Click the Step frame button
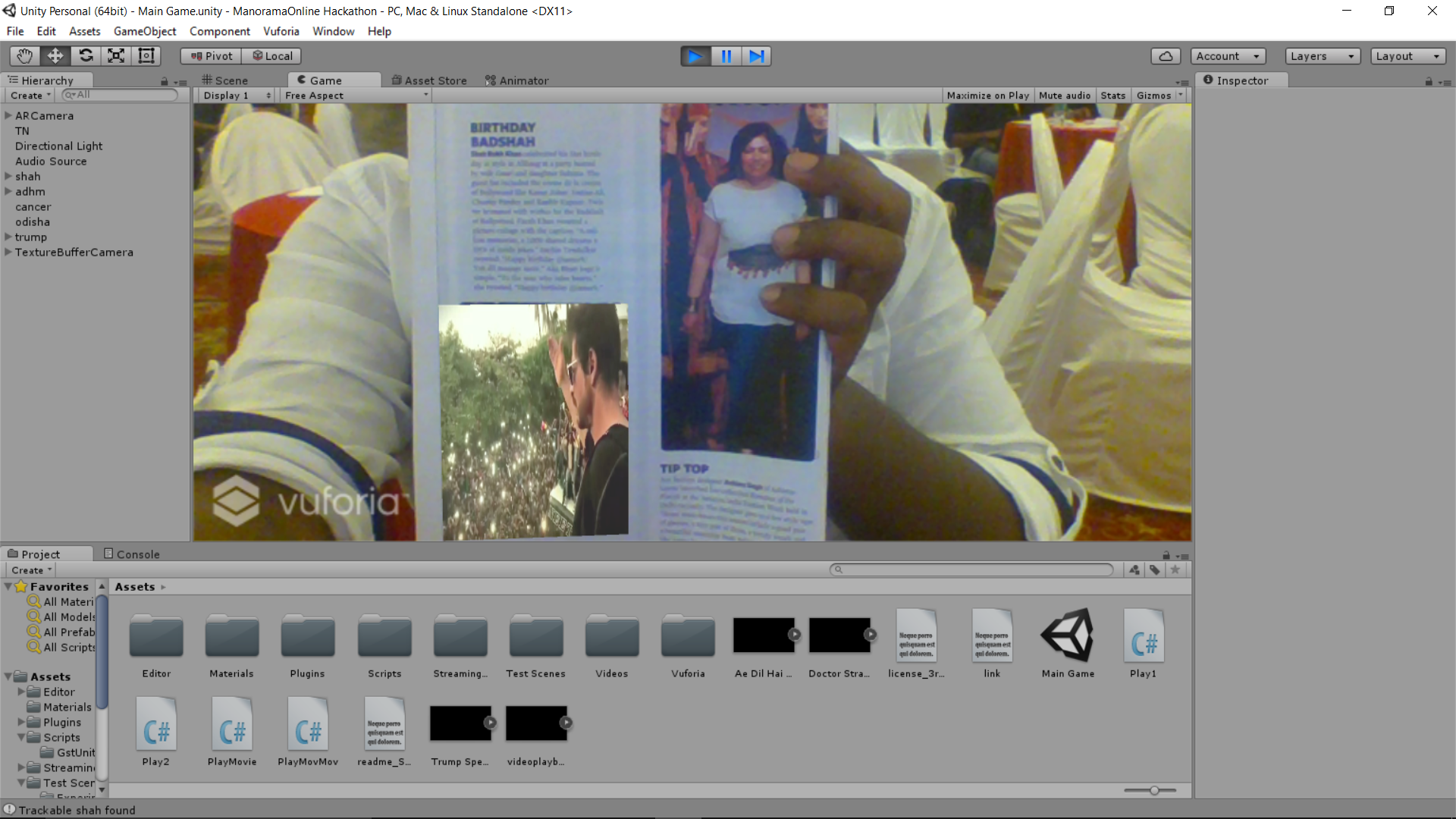Viewport: 1456px width, 819px height. pyautogui.click(x=756, y=56)
